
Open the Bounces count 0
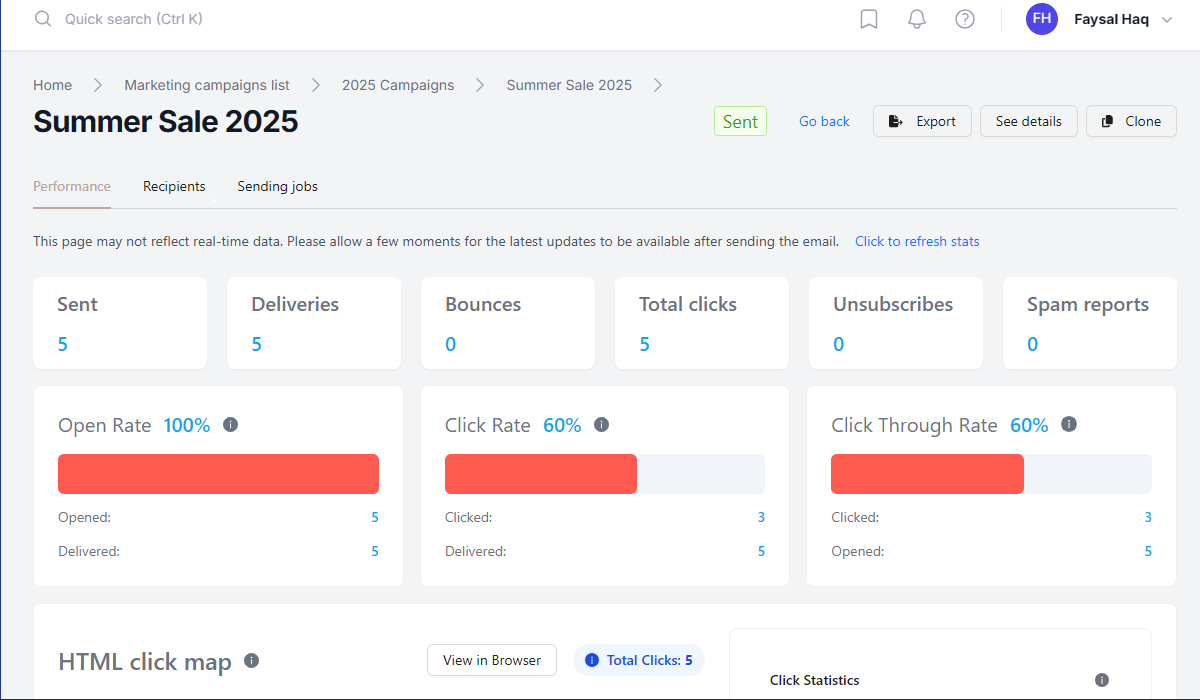pos(450,344)
